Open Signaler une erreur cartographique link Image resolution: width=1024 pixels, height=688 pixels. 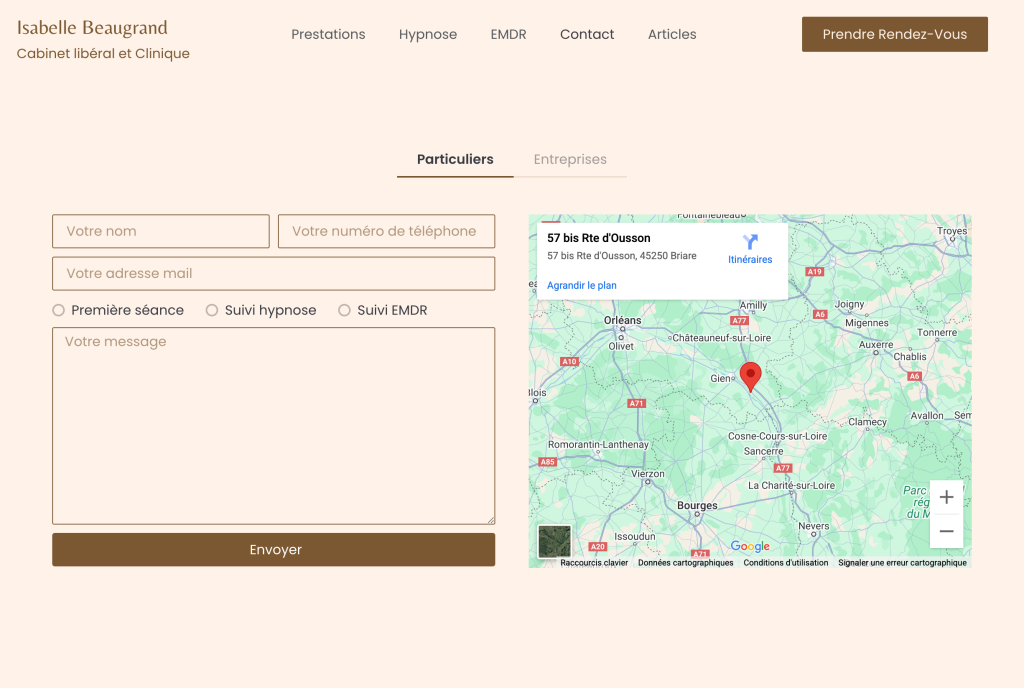tap(902, 563)
